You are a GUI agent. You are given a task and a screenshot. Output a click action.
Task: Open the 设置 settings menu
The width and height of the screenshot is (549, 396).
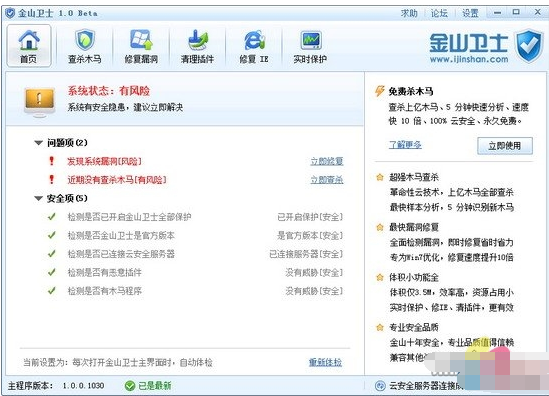pyautogui.click(x=470, y=13)
